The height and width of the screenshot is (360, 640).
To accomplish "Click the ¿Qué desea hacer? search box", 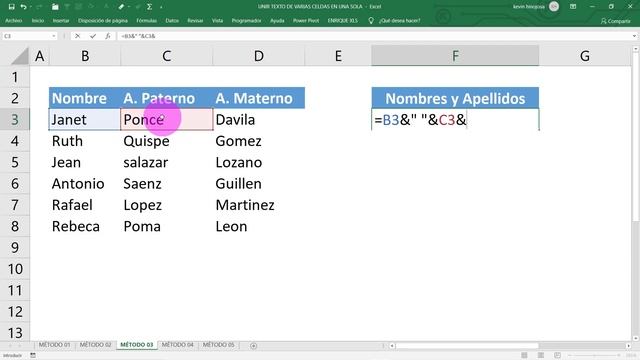I will pos(399,20).
